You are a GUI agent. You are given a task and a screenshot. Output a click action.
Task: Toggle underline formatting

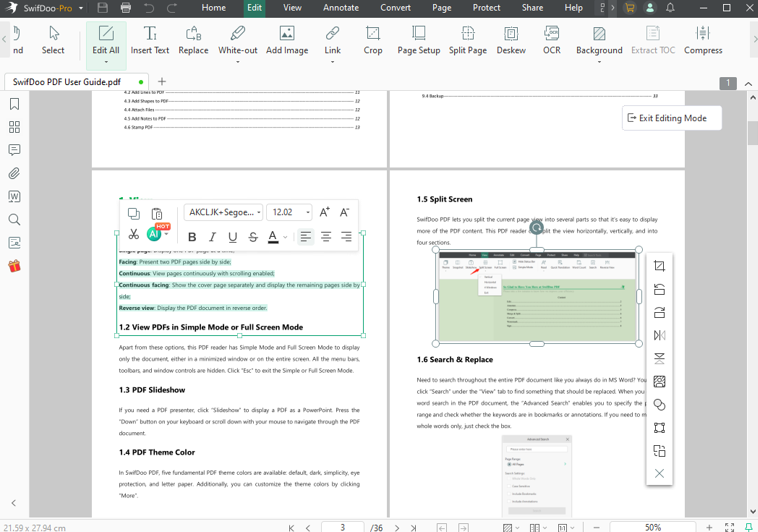click(x=233, y=237)
